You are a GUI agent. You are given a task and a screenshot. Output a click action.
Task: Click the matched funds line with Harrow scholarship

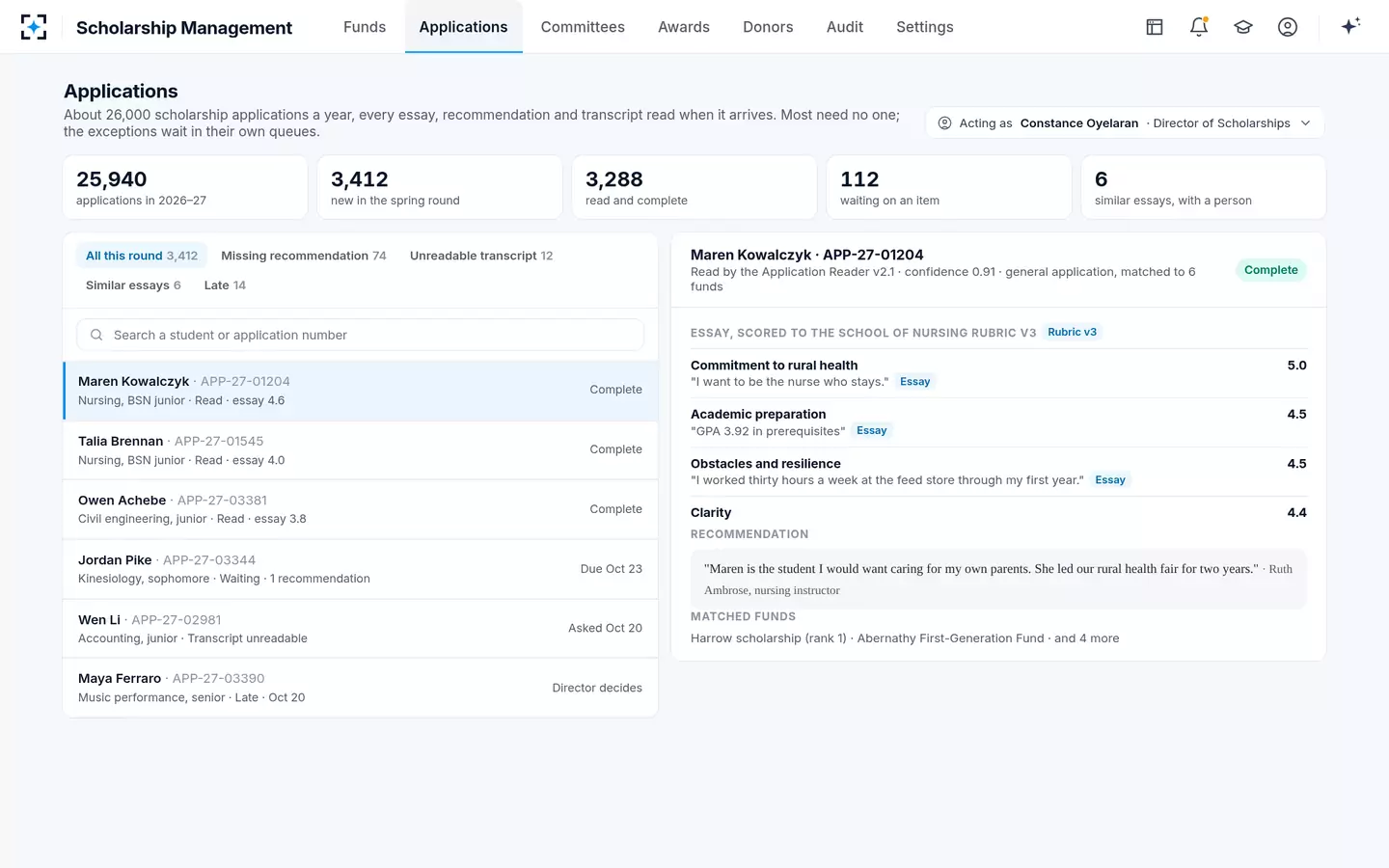[x=905, y=638]
